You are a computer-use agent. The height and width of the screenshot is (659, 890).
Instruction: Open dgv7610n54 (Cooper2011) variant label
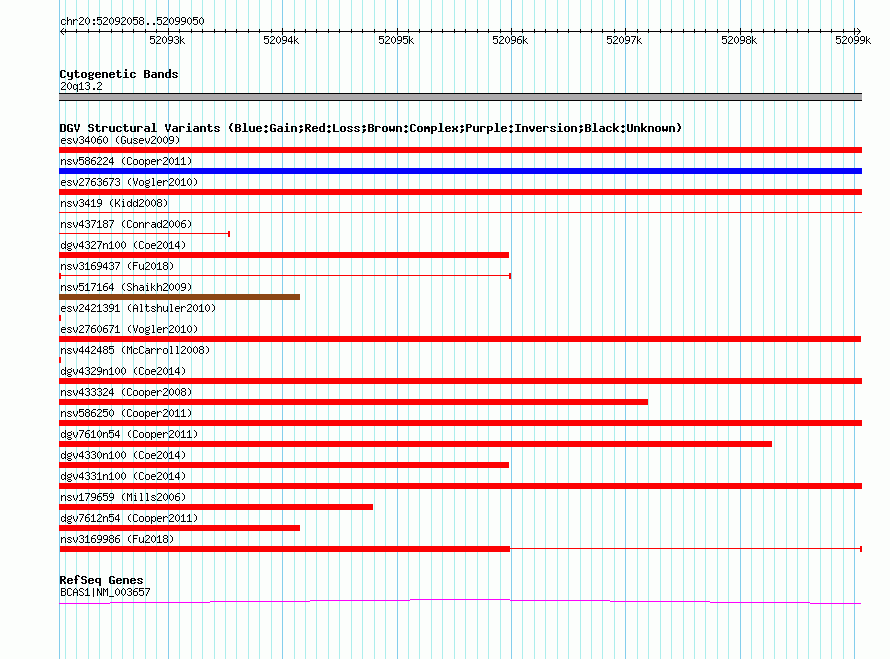129,434
